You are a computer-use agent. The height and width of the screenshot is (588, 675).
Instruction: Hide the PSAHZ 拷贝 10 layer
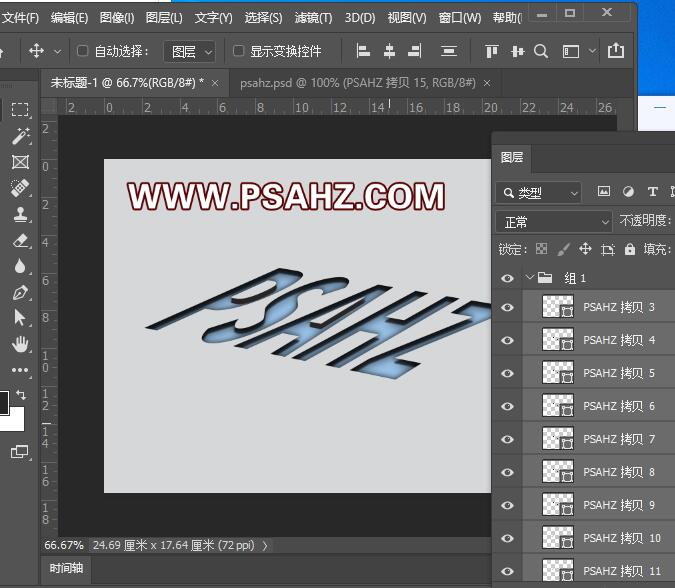tap(508, 538)
